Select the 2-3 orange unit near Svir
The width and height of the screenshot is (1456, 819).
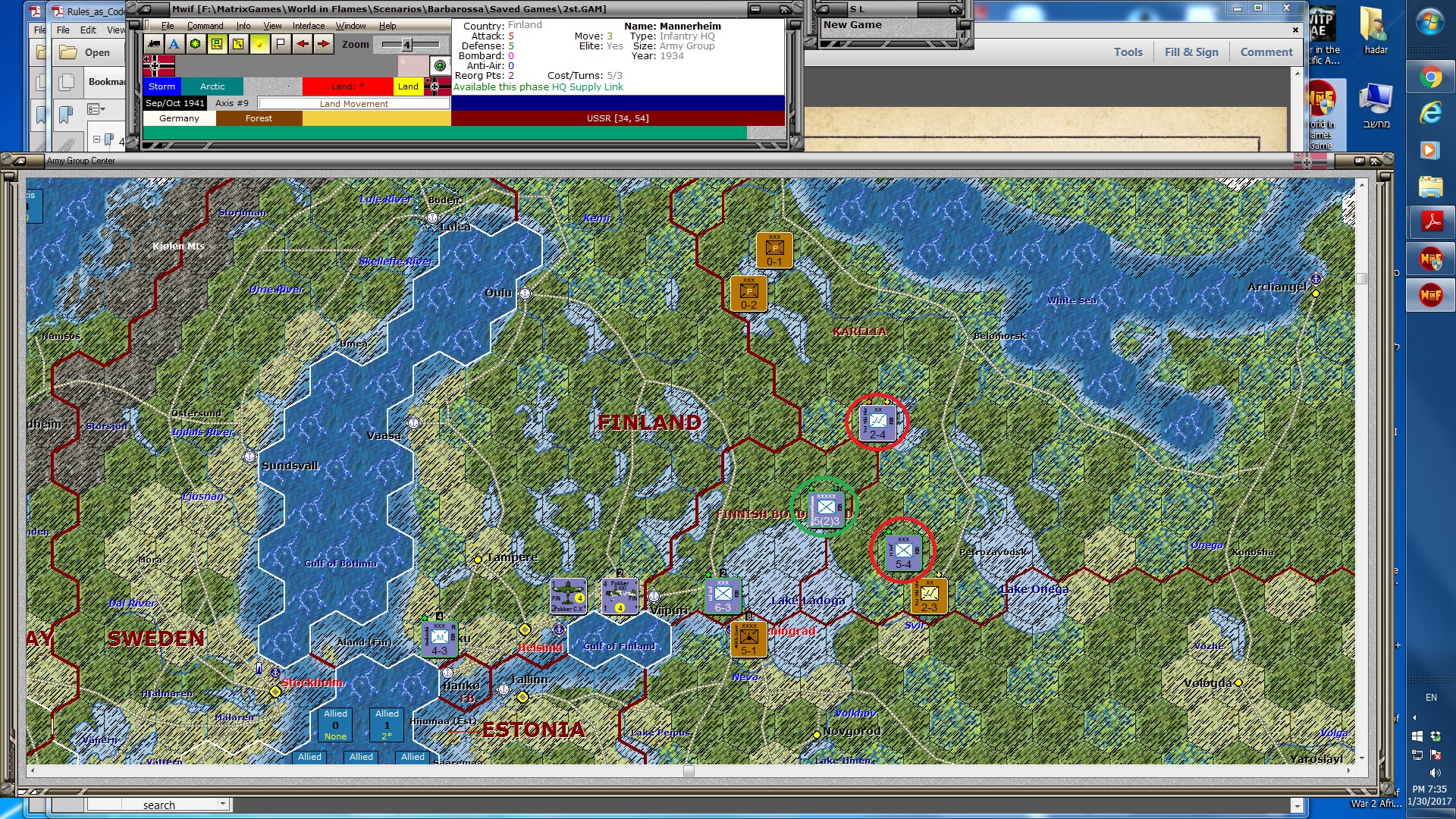click(x=929, y=596)
